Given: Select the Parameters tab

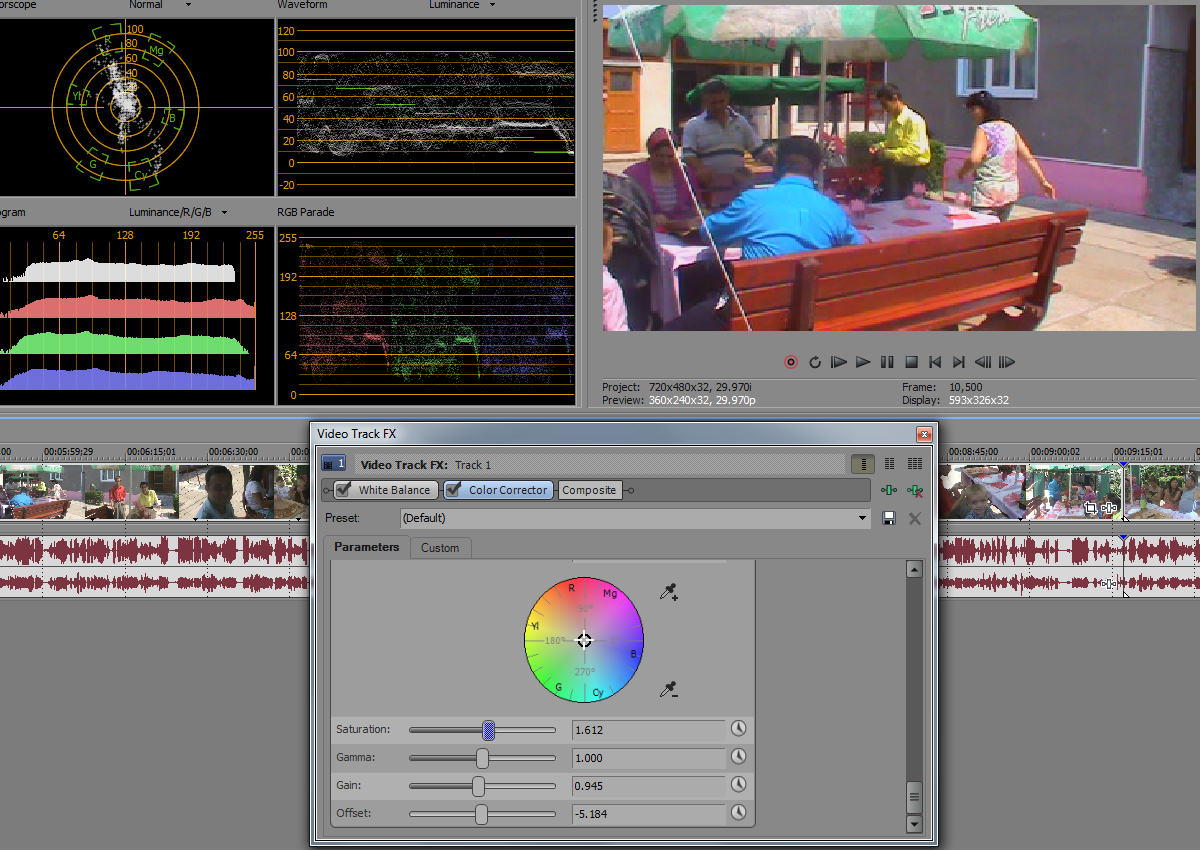Looking at the screenshot, I should pyautogui.click(x=366, y=547).
